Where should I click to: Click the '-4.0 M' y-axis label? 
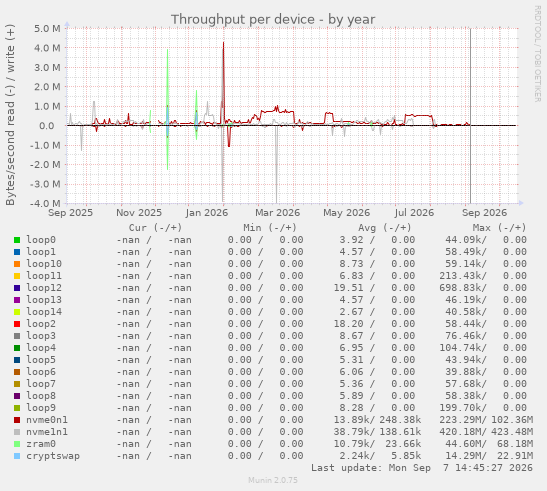[x=45, y=203]
